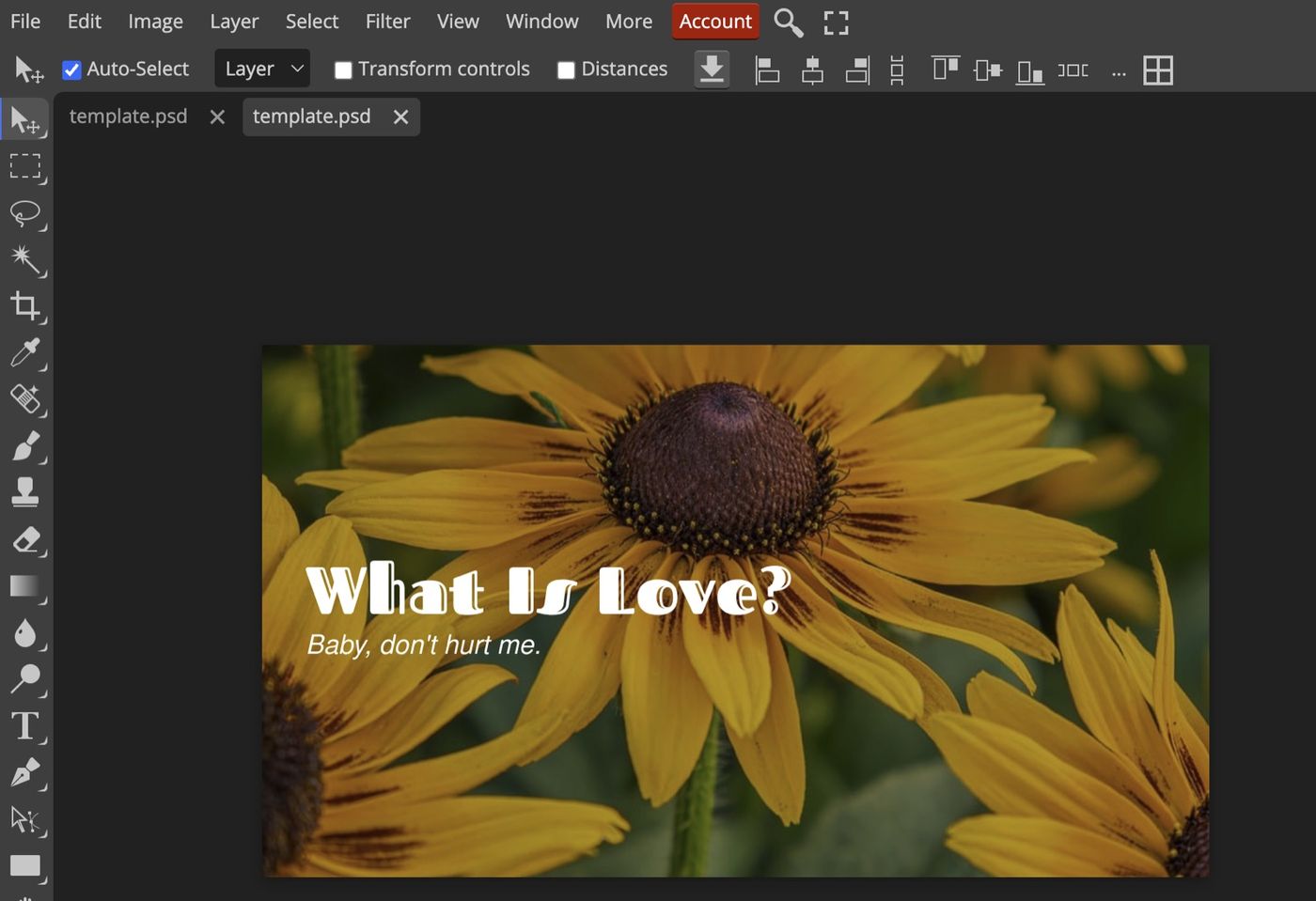Pick the Rectangle shape tool
This screenshot has width=1316, height=901.
coord(25,865)
